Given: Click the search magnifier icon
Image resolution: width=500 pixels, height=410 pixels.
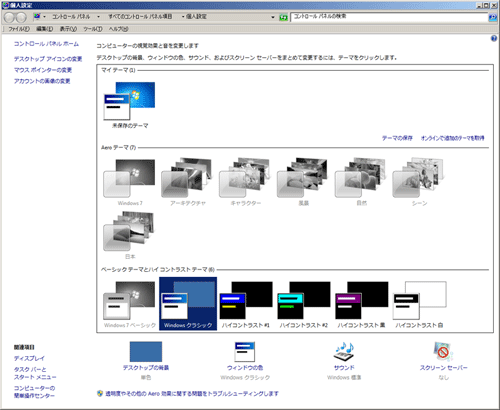Looking at the screenshot, I should pyautogui.click(x=493, y=17).
